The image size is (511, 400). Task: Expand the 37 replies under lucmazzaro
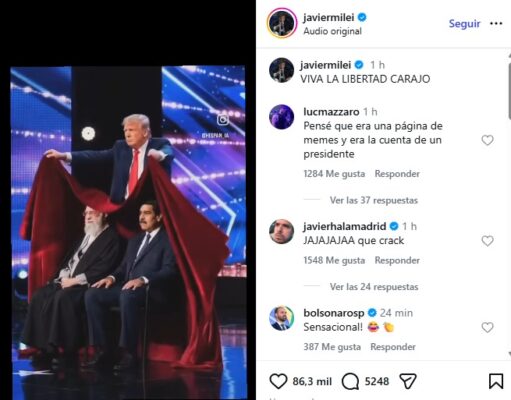tap(374, 200)
